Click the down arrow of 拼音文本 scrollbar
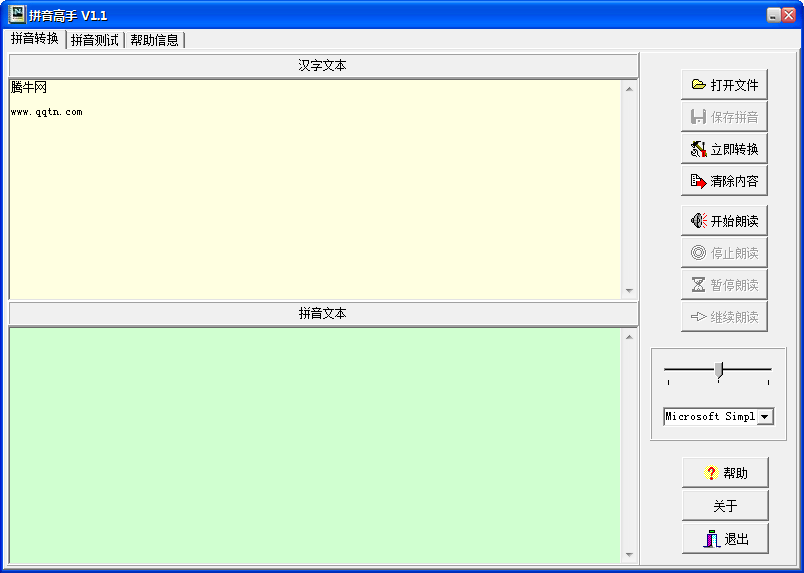The width and height of the screenshot is (804, 573). [x=629, y=555]
